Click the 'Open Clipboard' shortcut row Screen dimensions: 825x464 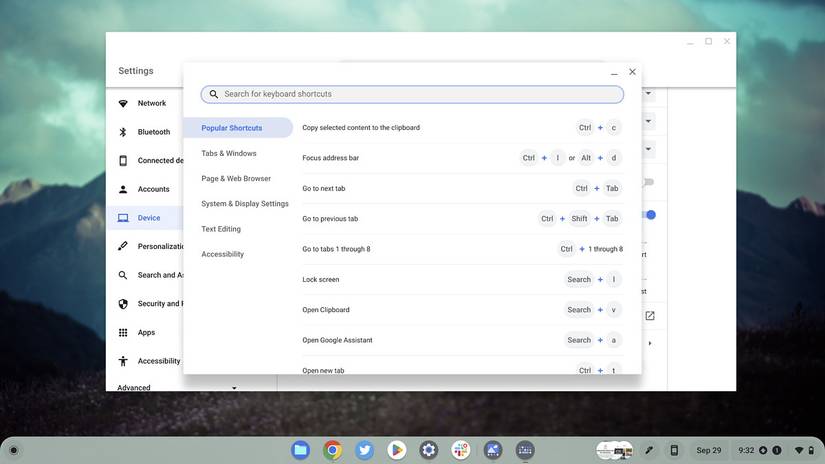462,310
